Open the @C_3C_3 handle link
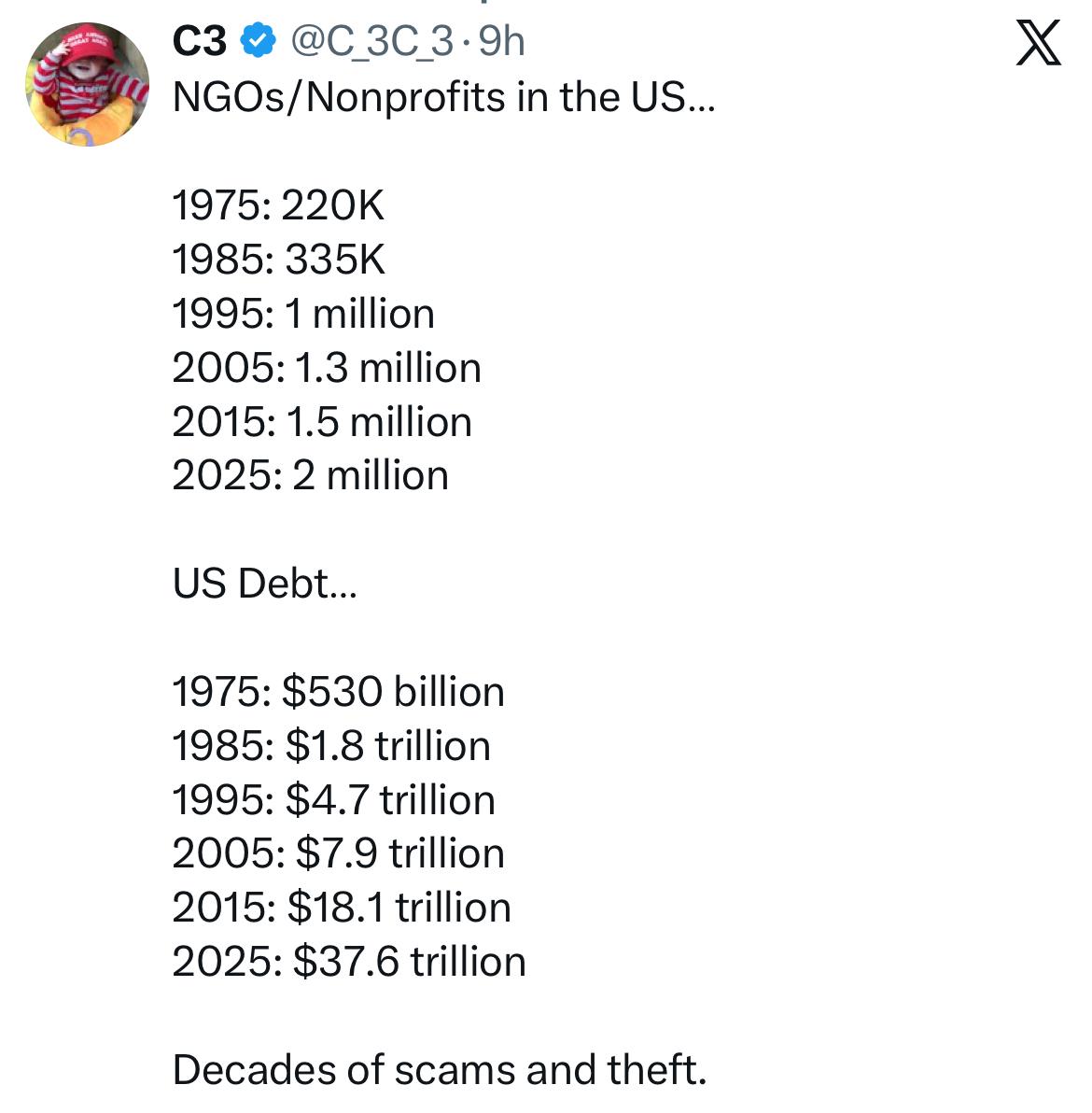 [x=373, y=41]
